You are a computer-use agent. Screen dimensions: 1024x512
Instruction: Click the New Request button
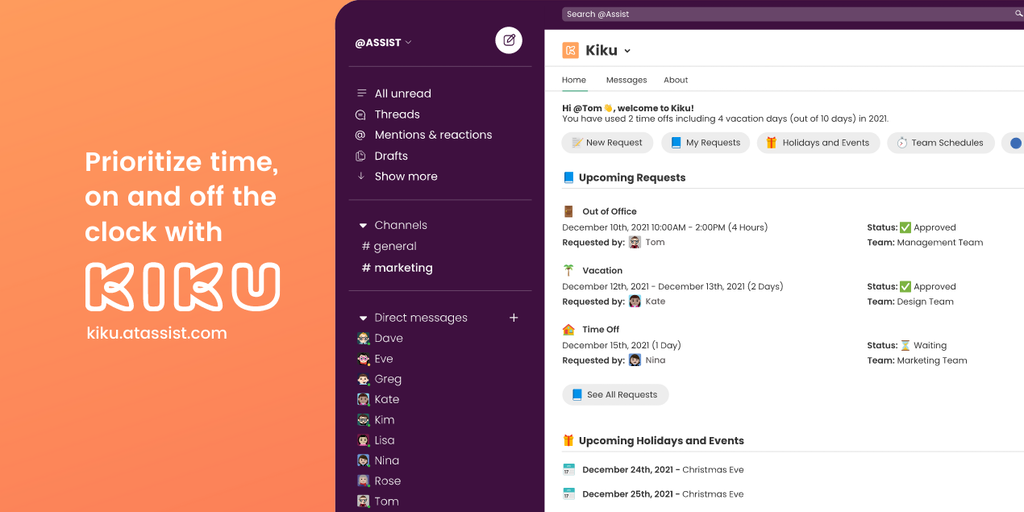tap(607, 143)
